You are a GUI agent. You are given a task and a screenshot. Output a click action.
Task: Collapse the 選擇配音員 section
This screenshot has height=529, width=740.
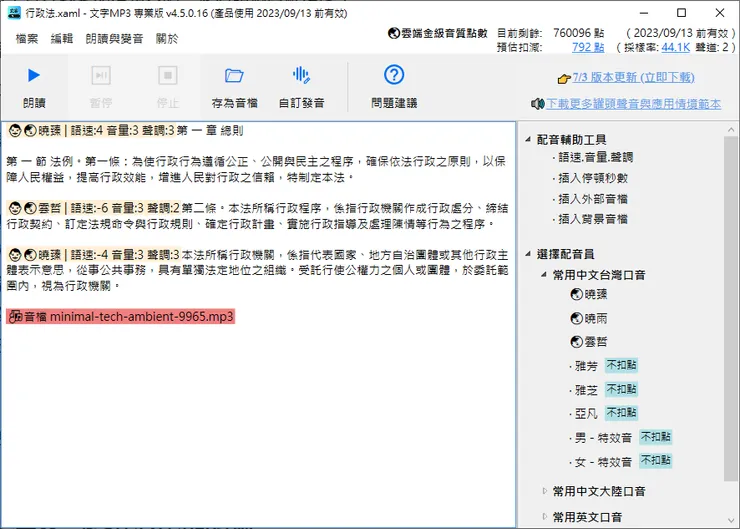click(x=528, y=254)
